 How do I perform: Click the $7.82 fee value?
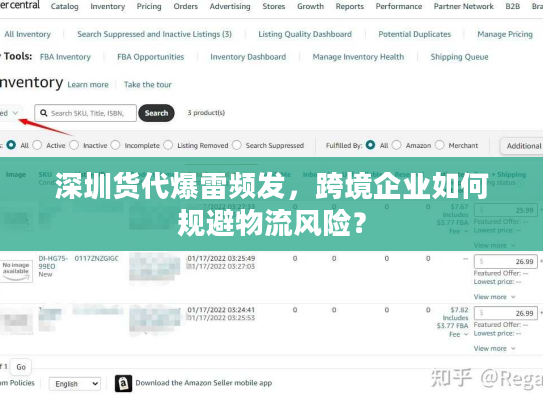point(459,310)
